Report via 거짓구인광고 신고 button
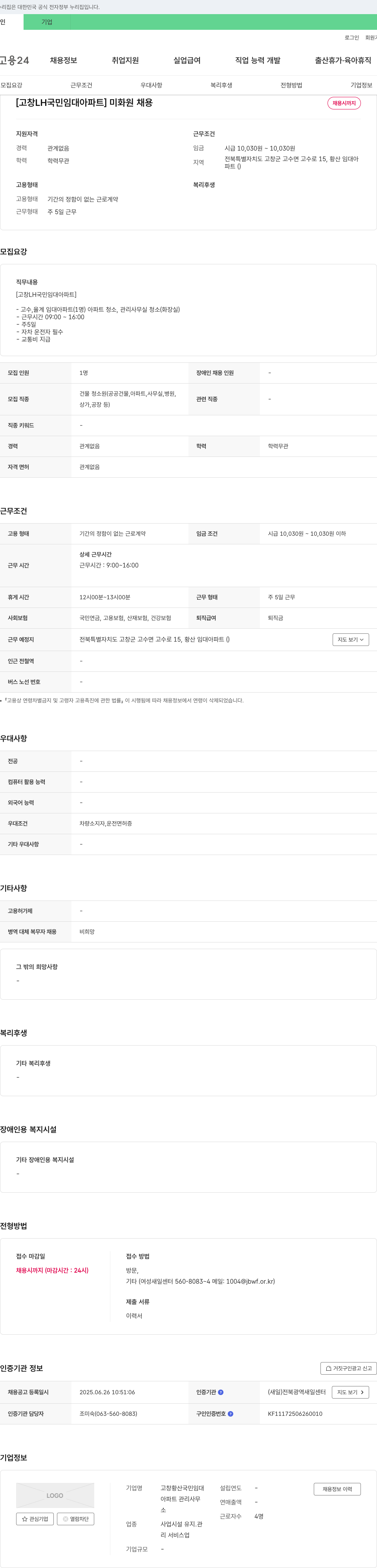377x1568 pixels. (348, 1368)
